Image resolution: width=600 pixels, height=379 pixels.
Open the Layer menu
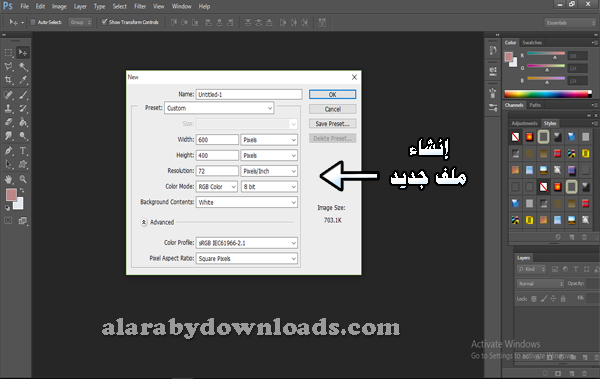pos(80,7)
